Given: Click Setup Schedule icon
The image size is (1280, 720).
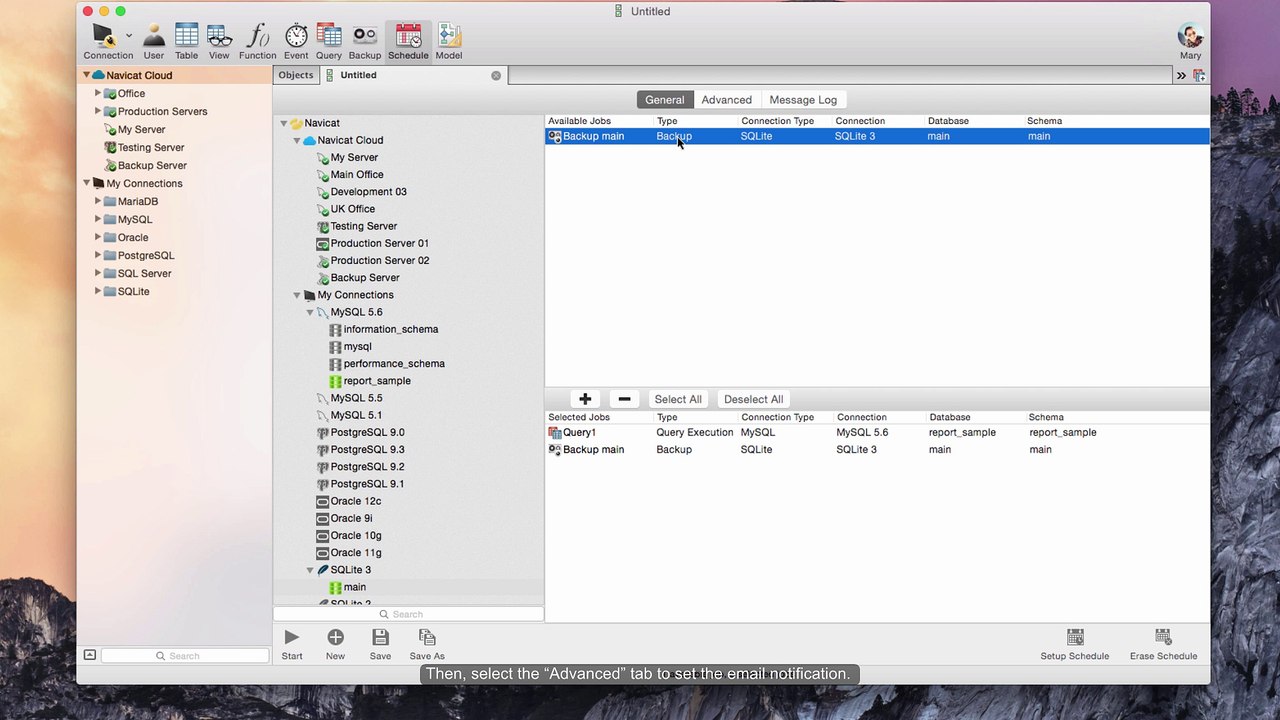Looking at the screenshot, I should 1075,637.
